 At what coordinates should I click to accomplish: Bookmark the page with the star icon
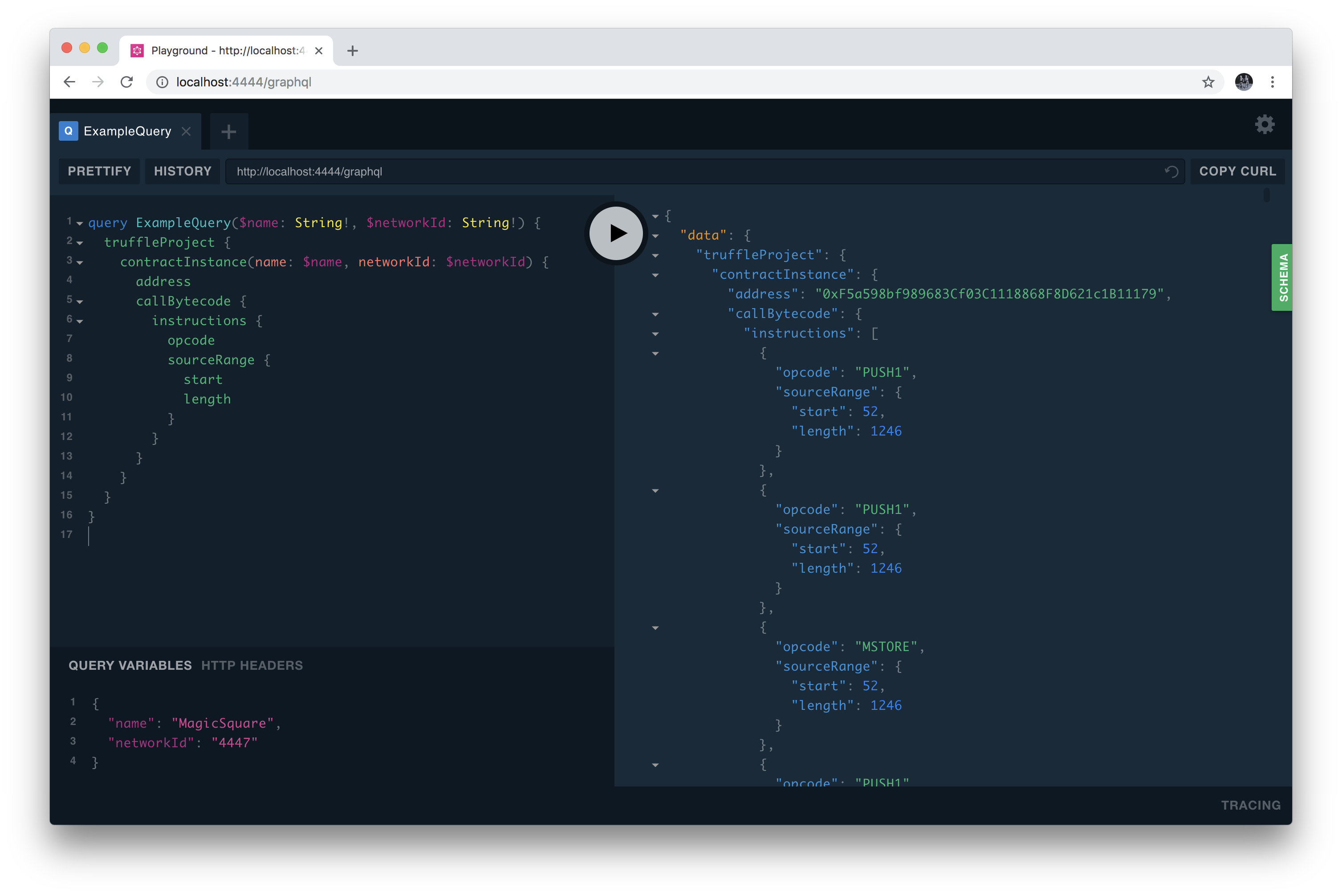[1208, 81]
